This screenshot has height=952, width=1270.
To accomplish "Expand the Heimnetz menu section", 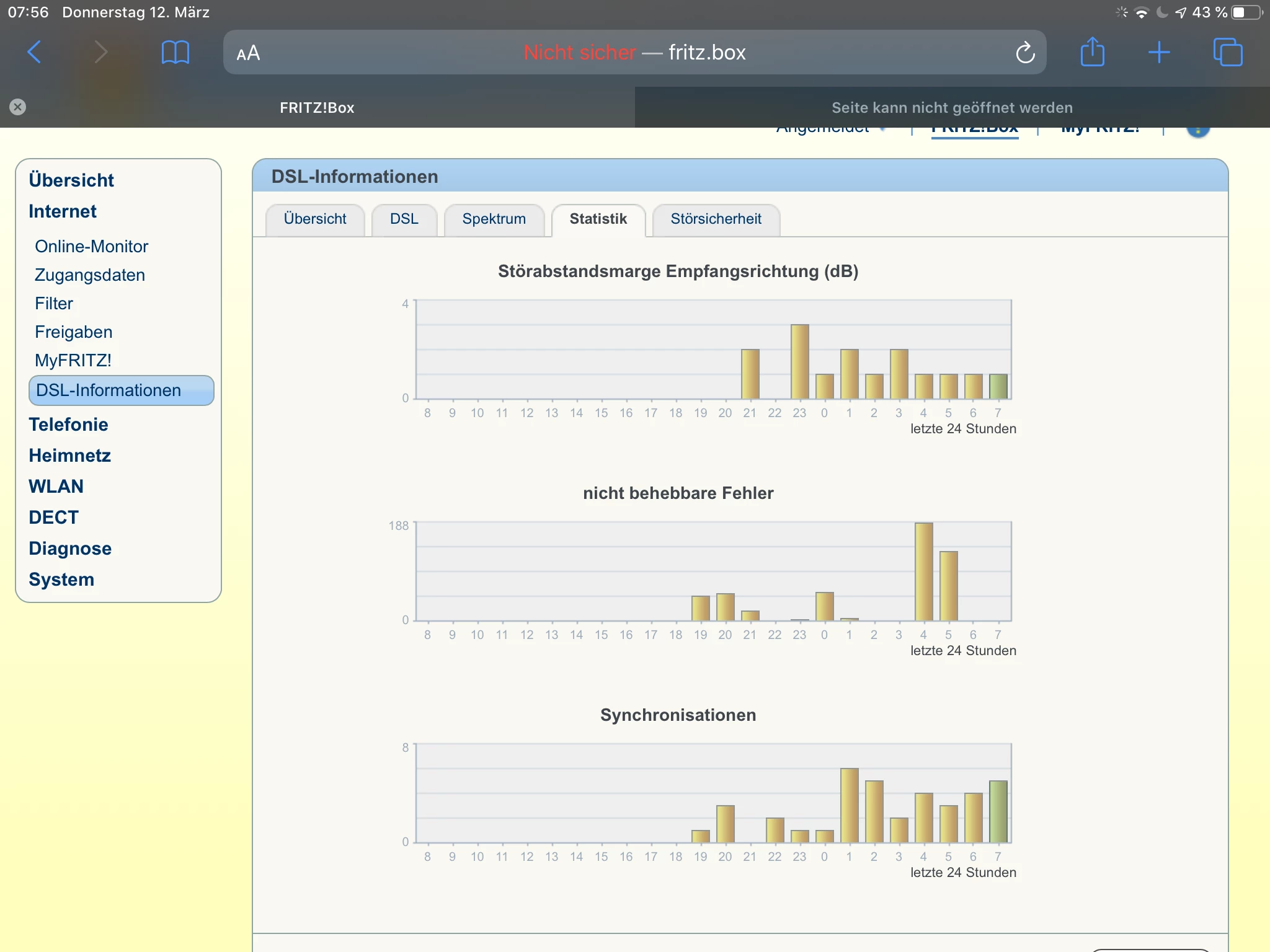I will pos(69,456).
